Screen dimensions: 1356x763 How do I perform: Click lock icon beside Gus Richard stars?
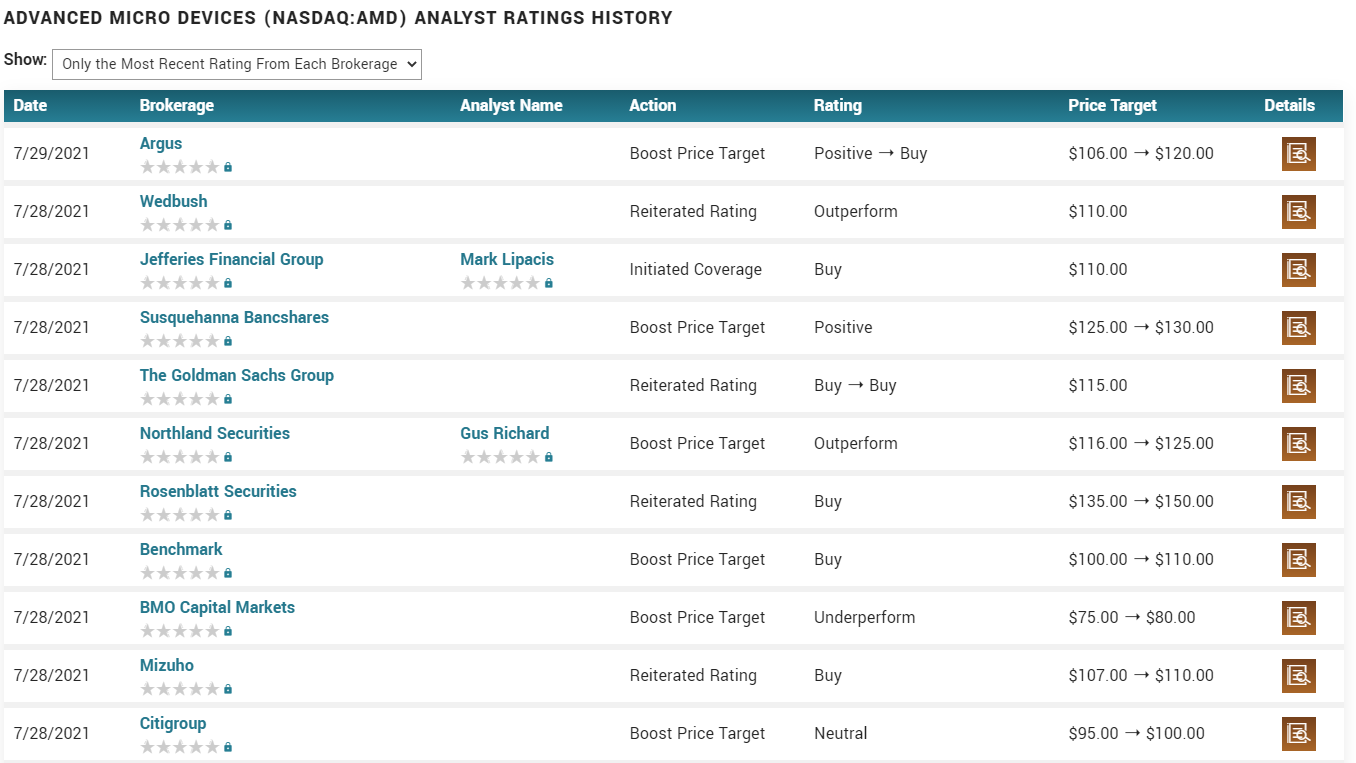(x=549, y=457)
